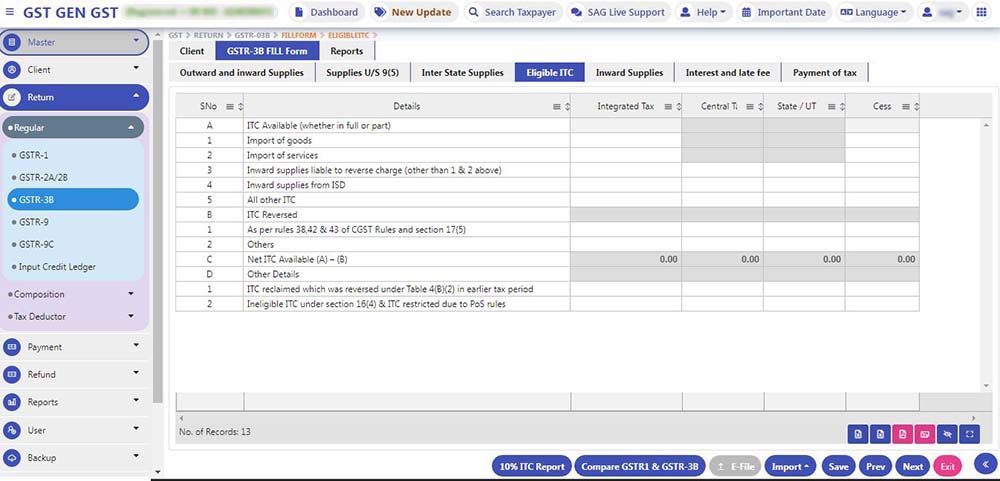This screenshot has height=481, width=1000.
Task: Click the first blue document export icon
Action: tap(857, 434)
